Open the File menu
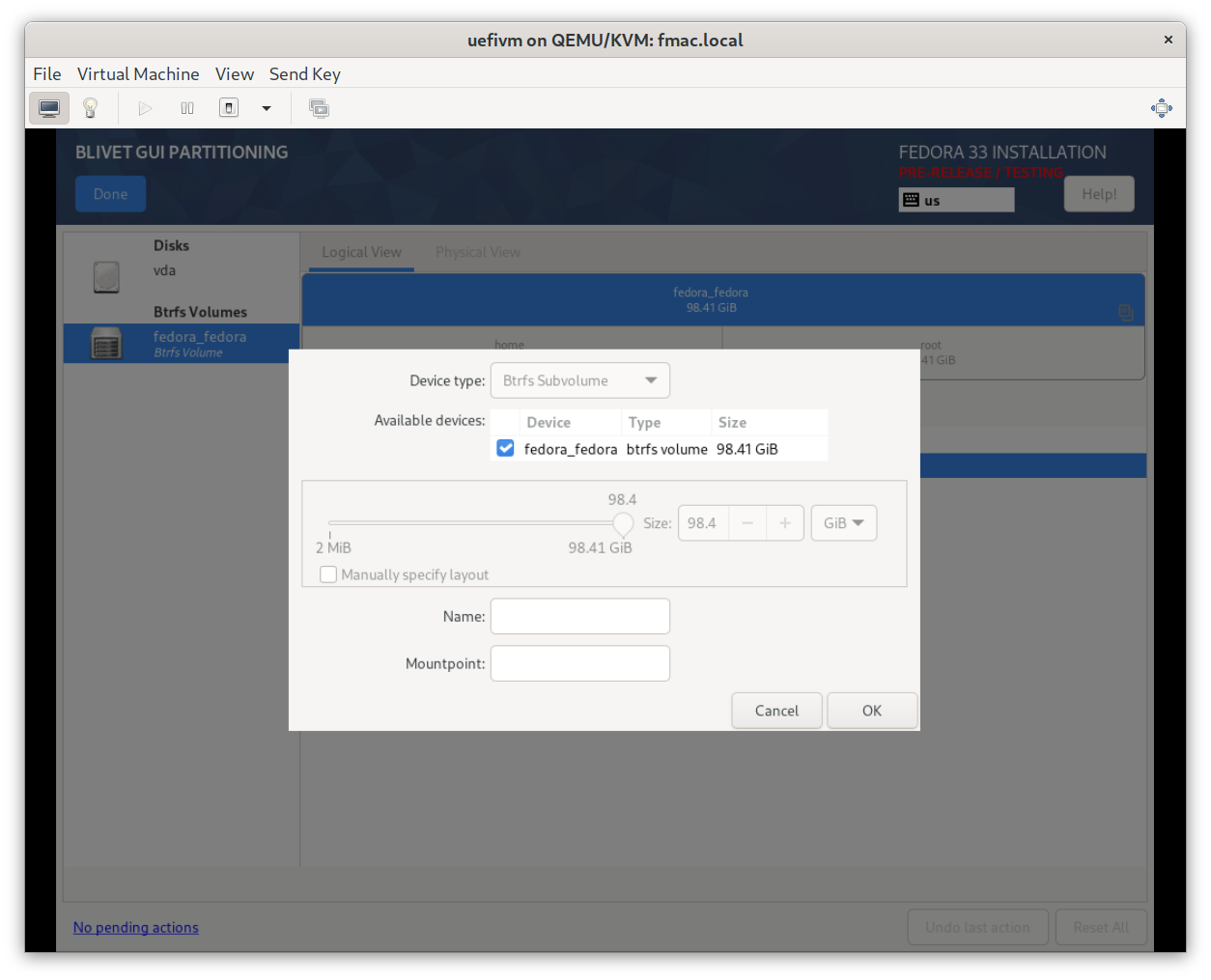1211x980 pixels. pyautogui.click(x=46, y=74)
